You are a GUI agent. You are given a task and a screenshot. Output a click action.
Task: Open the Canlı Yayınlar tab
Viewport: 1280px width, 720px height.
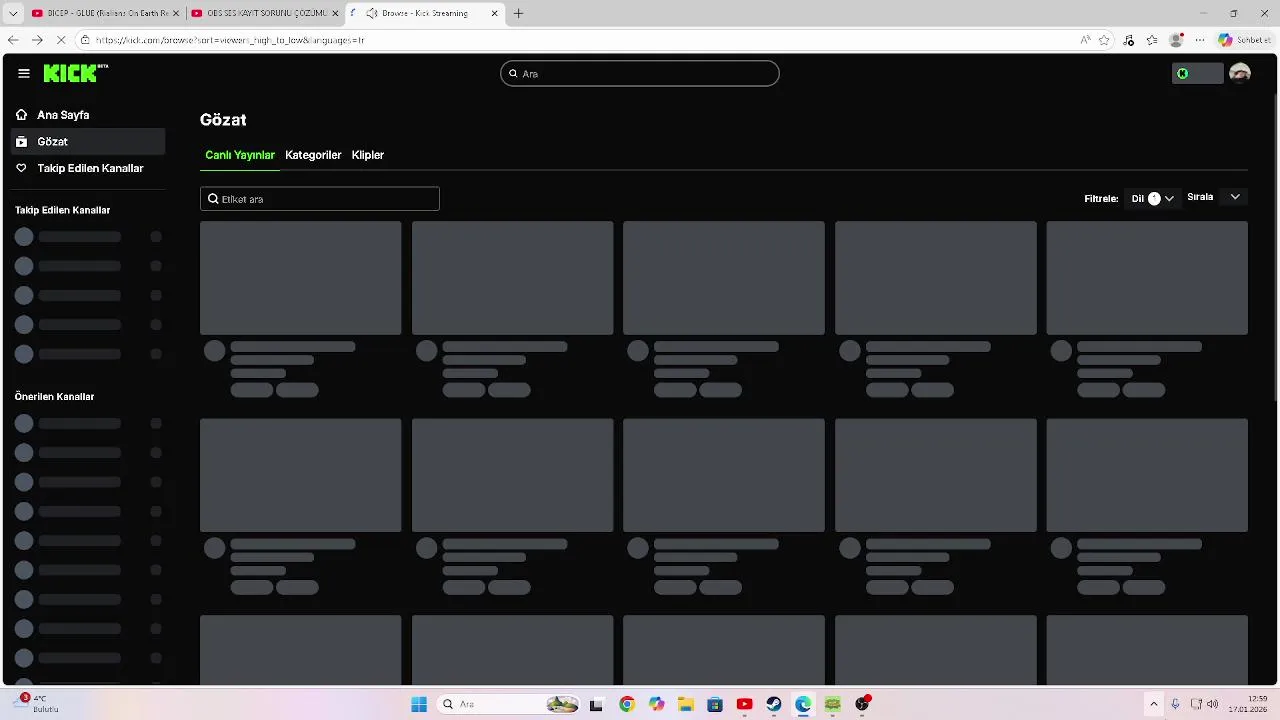(240, 155)
